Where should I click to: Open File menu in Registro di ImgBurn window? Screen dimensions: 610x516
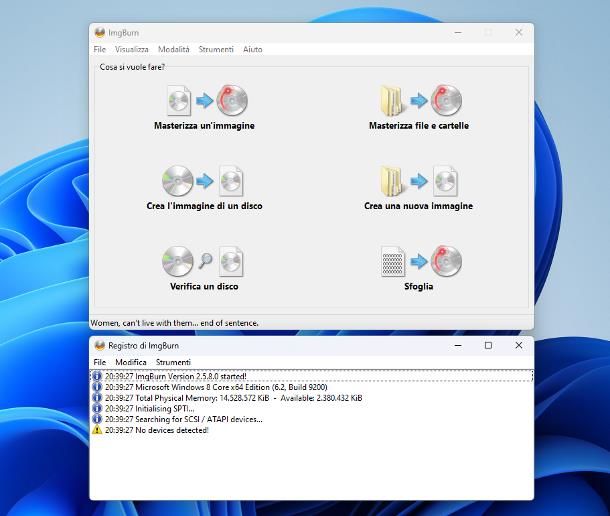coord(100,362)
